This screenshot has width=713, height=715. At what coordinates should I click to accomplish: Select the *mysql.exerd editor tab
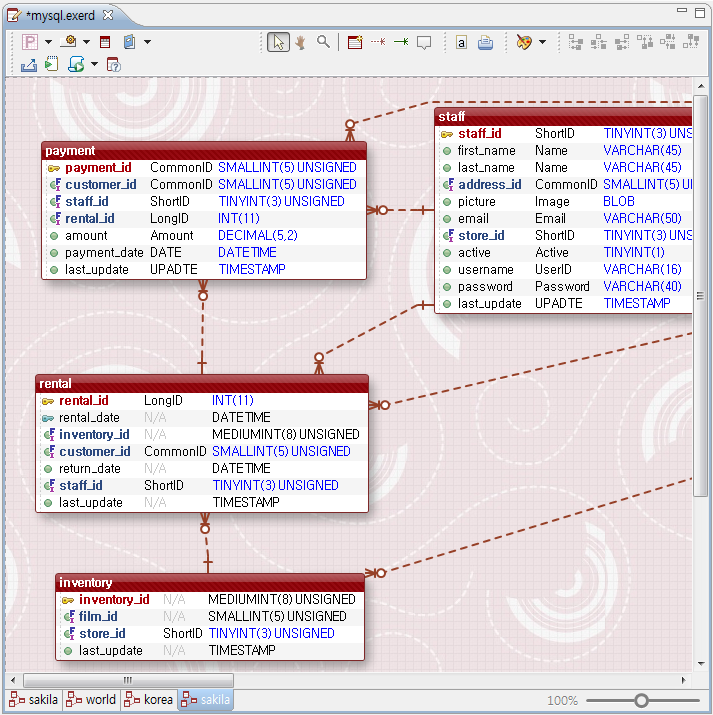[x=60, y=16]
